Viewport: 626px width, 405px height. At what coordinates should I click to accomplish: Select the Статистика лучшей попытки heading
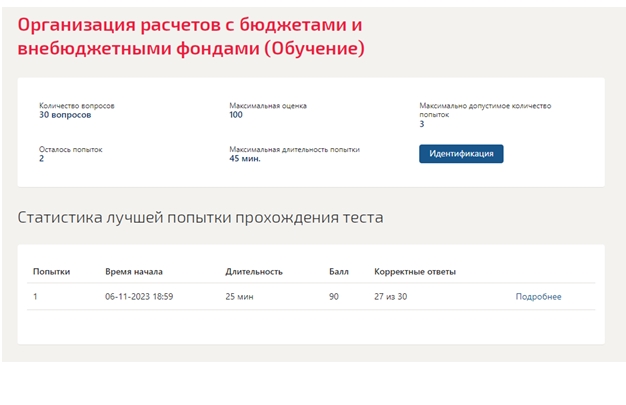200,218
